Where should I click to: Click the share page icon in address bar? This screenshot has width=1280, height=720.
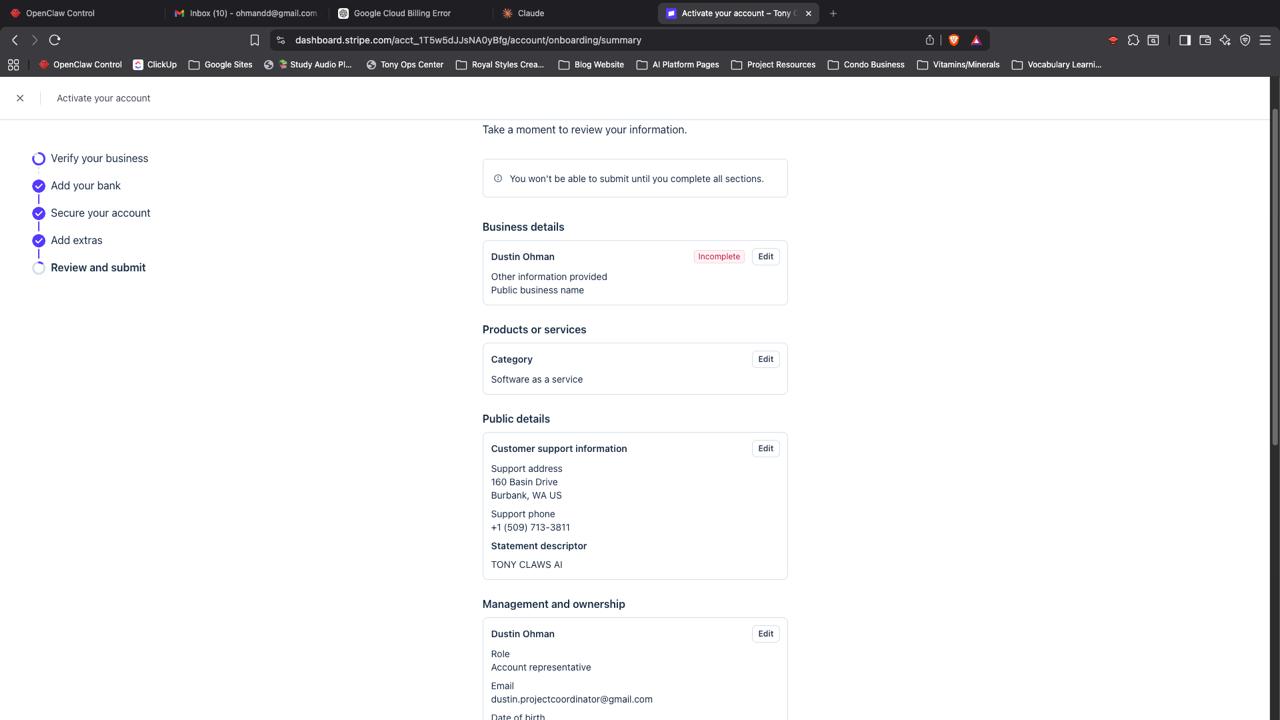pyautogui.click(x=930, y=40)
